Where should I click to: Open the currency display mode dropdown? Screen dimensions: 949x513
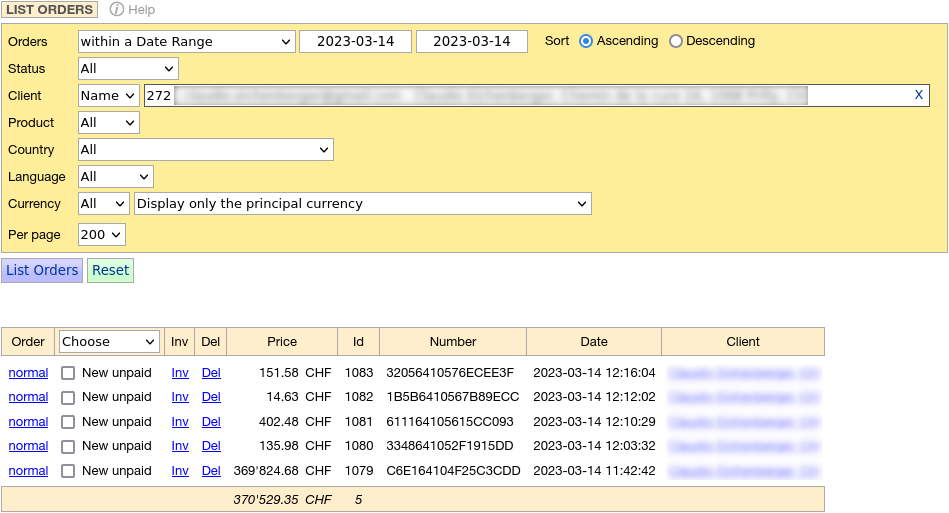362,204
